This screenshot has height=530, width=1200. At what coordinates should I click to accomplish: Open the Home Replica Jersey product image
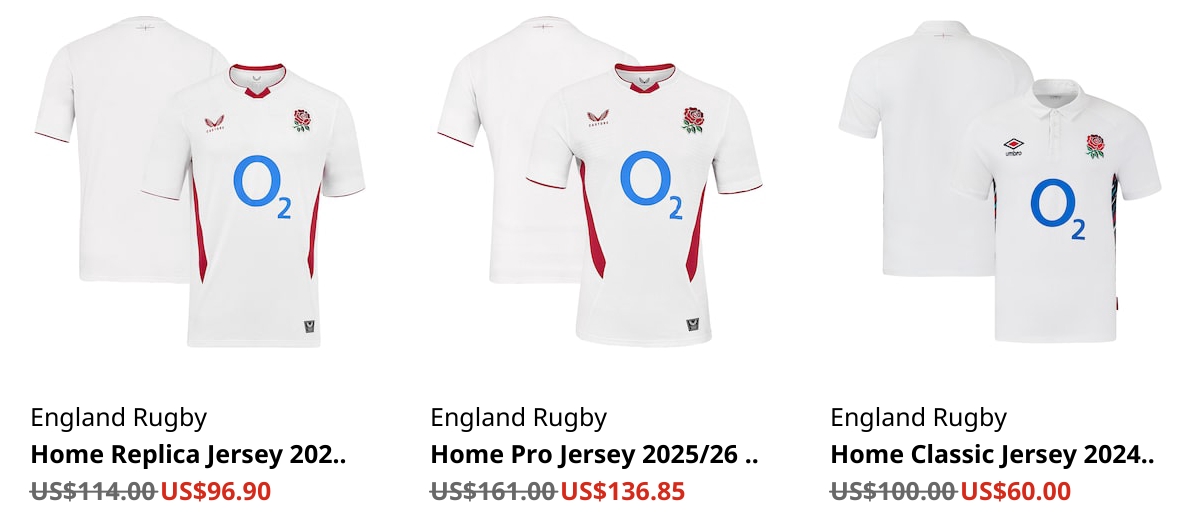200,182
